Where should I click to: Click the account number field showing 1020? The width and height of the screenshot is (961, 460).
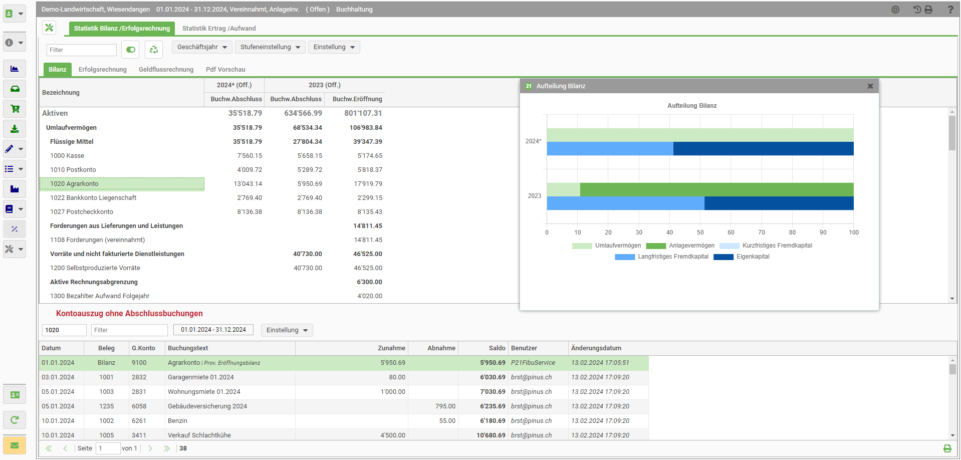click(x=64, y=330)
